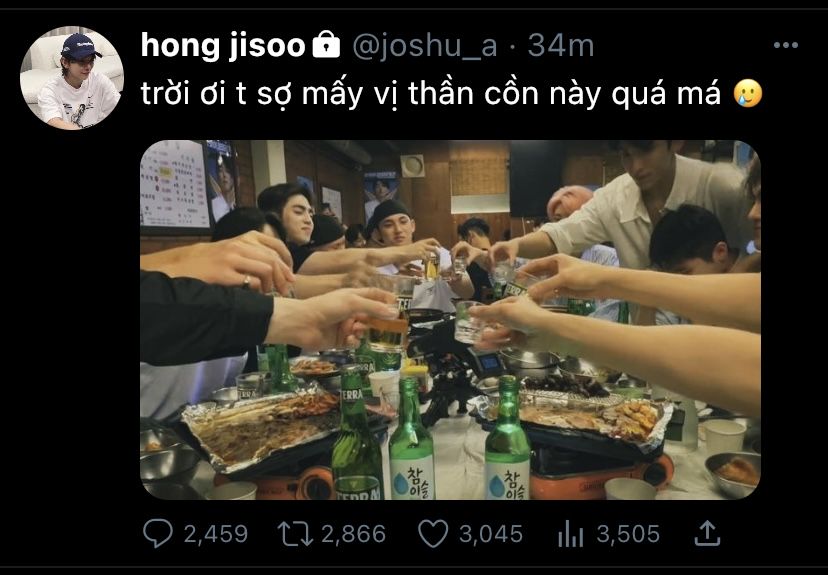This screenshot has height=575, width=828.
Task: Tap the crying smile emoji in tweet
Action: coord(748,93)
